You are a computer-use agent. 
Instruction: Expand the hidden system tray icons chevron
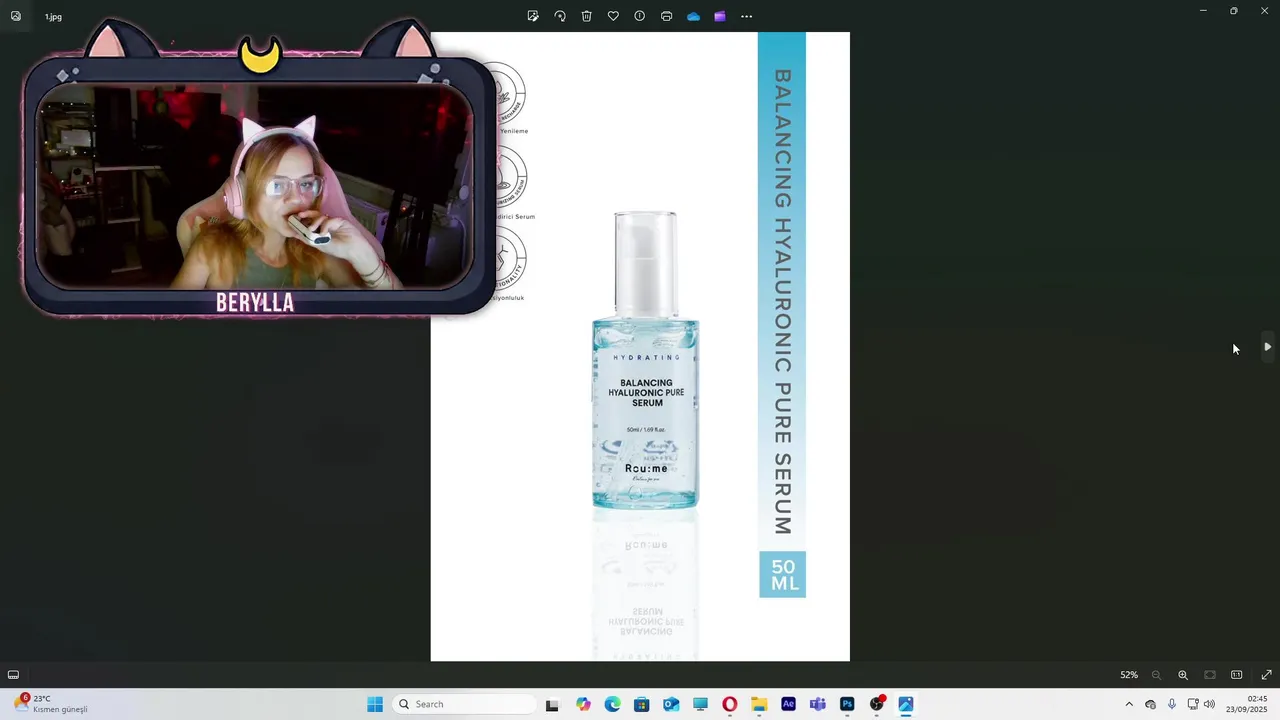point(1129,704)
